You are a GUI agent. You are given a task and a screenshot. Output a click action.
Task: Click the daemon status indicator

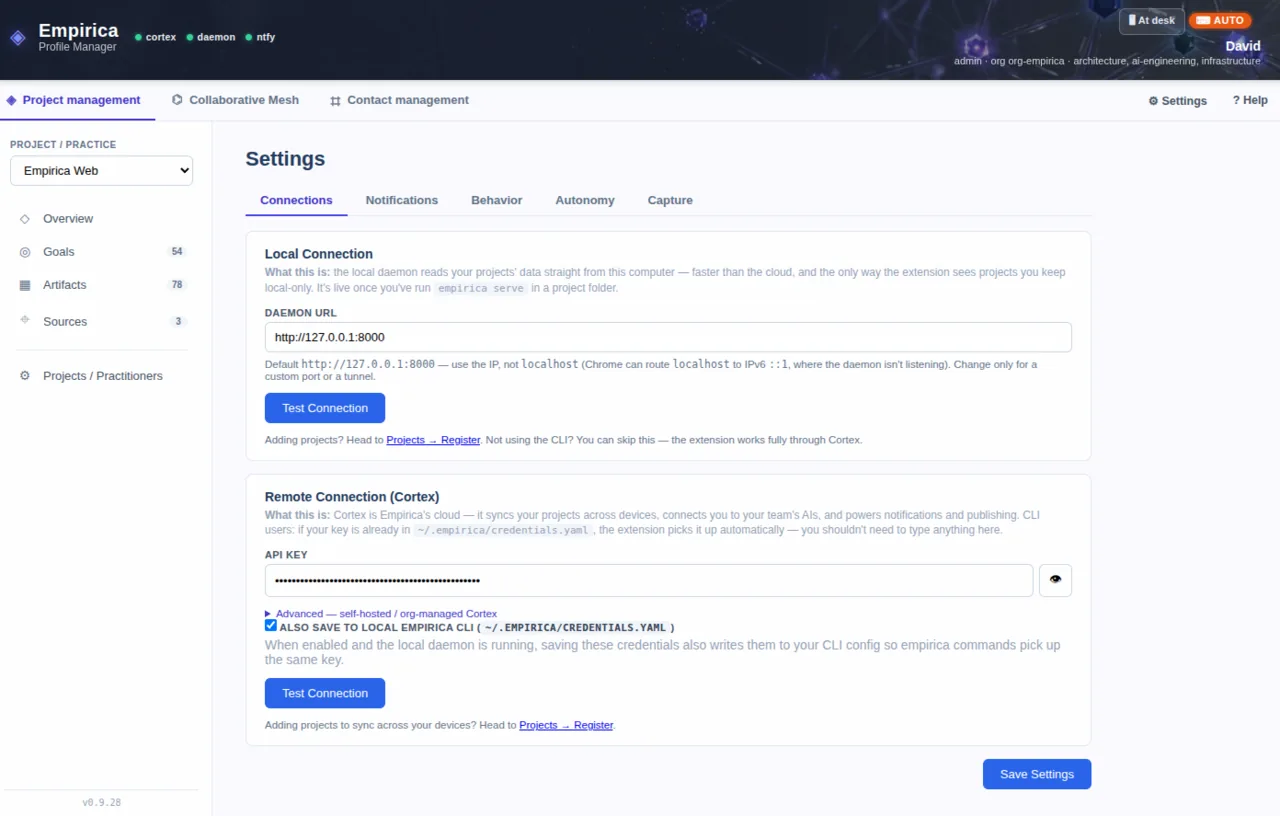211,37
